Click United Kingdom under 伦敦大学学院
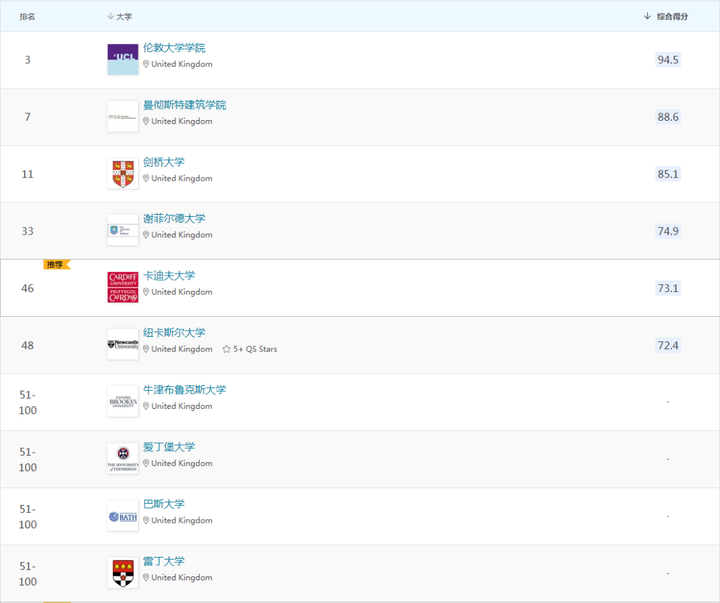 (x=182, y=64)
